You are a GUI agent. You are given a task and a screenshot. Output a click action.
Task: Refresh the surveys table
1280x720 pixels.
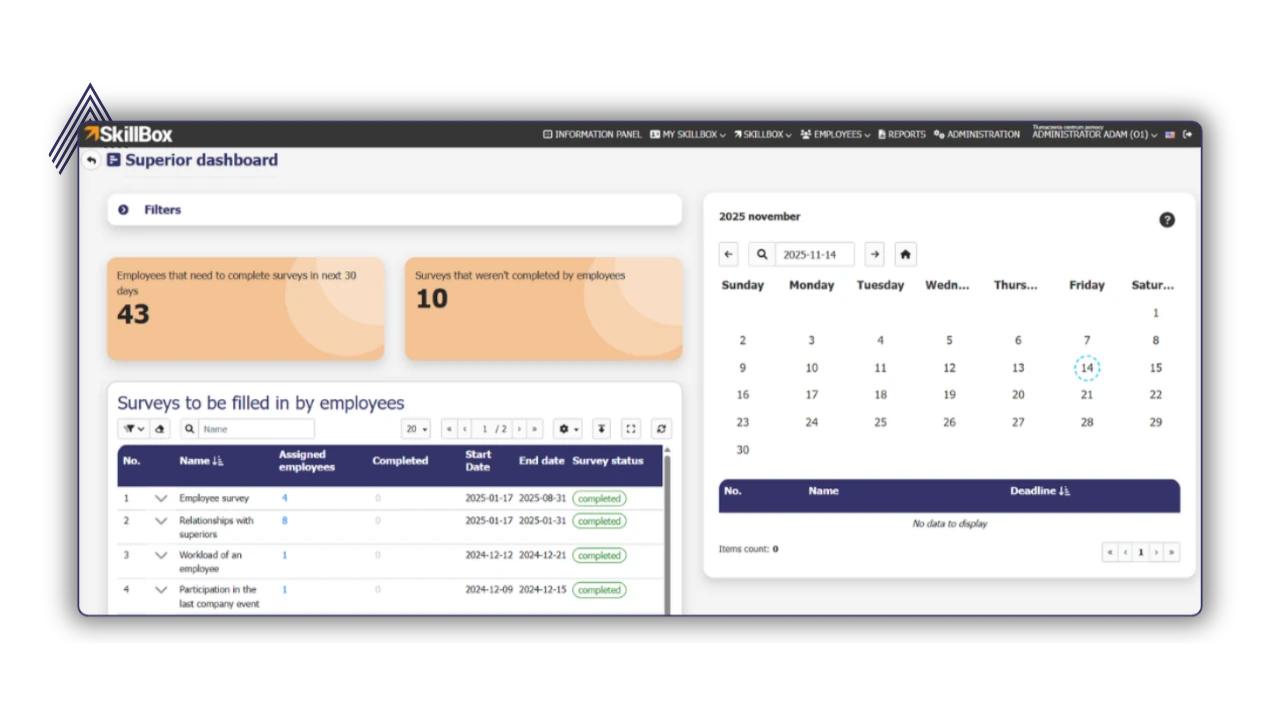(x=660, y=428)
